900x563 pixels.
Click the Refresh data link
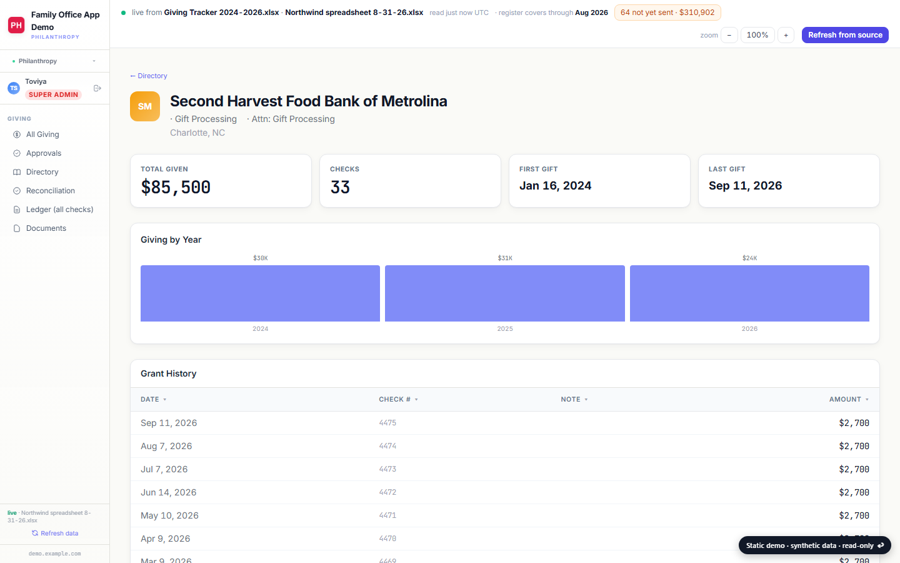(x=55, y=533)
